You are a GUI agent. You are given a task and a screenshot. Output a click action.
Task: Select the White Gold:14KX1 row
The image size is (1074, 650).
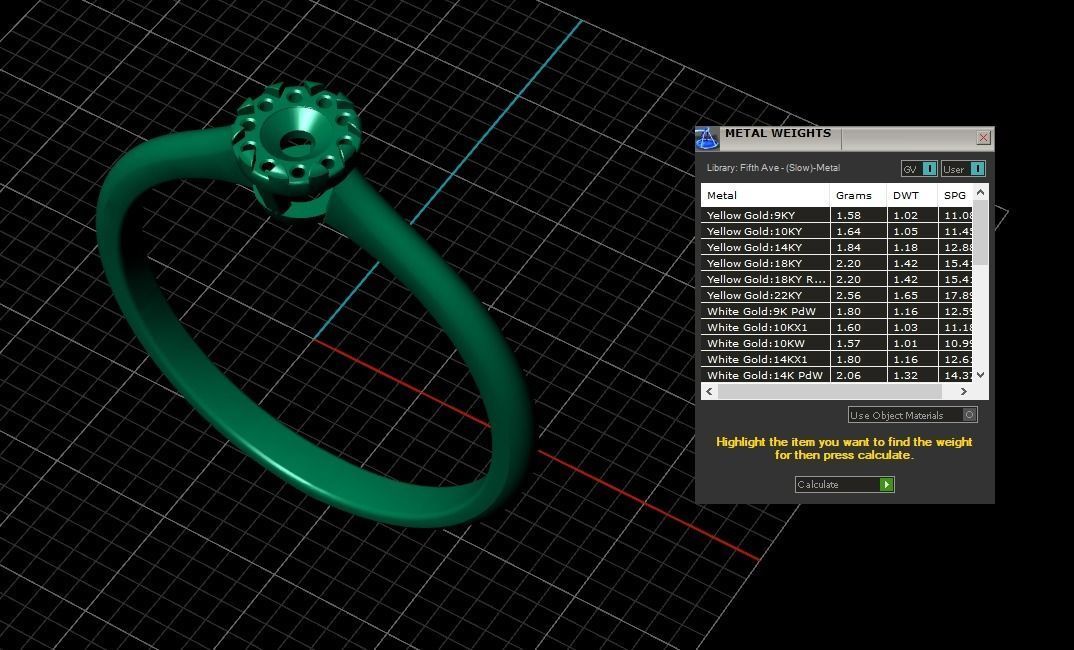(x=836, y=359)
